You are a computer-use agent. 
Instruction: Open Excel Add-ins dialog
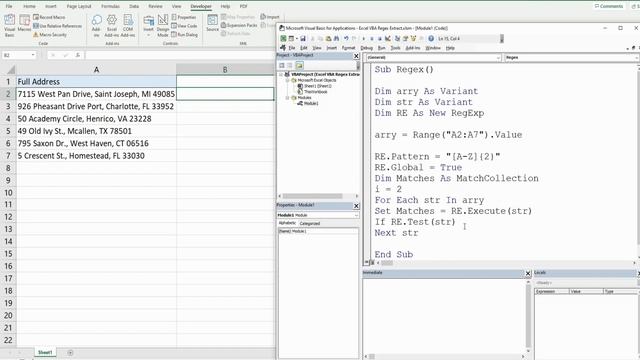[x=111, y=25]
